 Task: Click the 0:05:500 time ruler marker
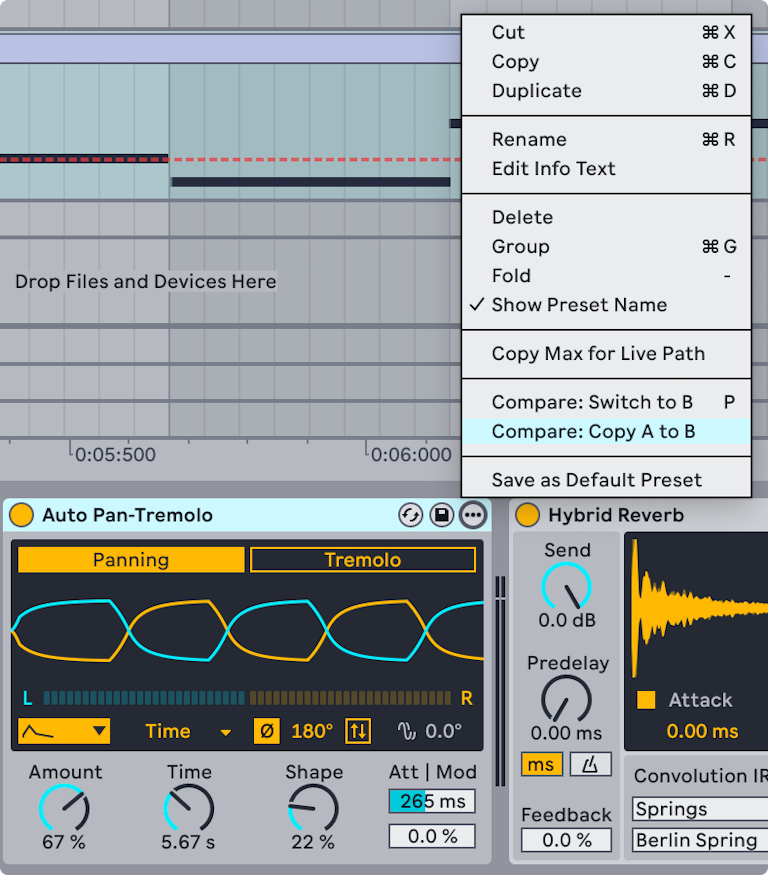[115, 454]
